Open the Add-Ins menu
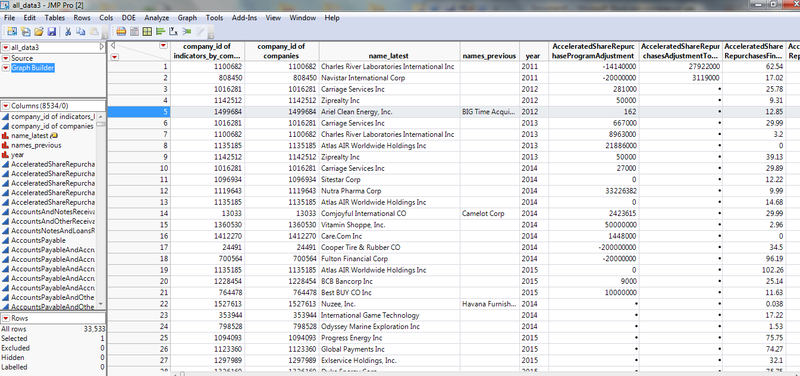The height and width of the screenshot is (376, 800). [244, 18]
